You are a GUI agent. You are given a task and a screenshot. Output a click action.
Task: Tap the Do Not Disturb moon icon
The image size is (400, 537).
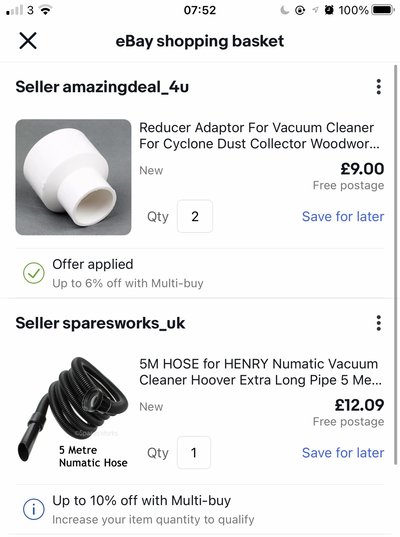pos(284,10)
